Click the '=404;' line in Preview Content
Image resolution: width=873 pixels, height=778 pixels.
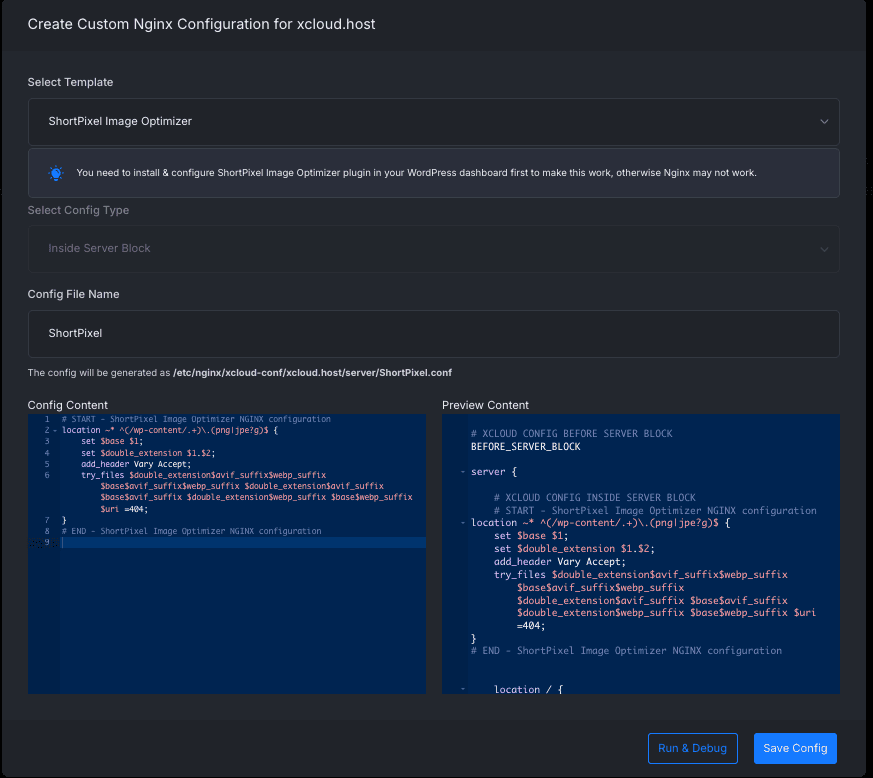pyautogui.click(x=531, y=625)
